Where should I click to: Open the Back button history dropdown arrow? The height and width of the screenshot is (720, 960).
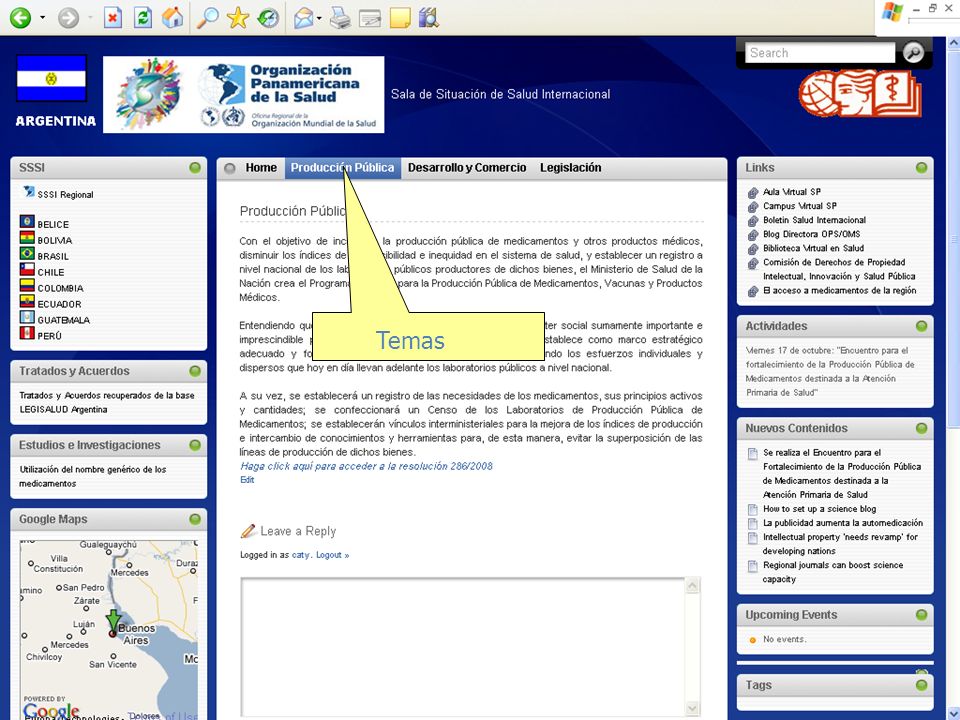click(x=42, y=18)
